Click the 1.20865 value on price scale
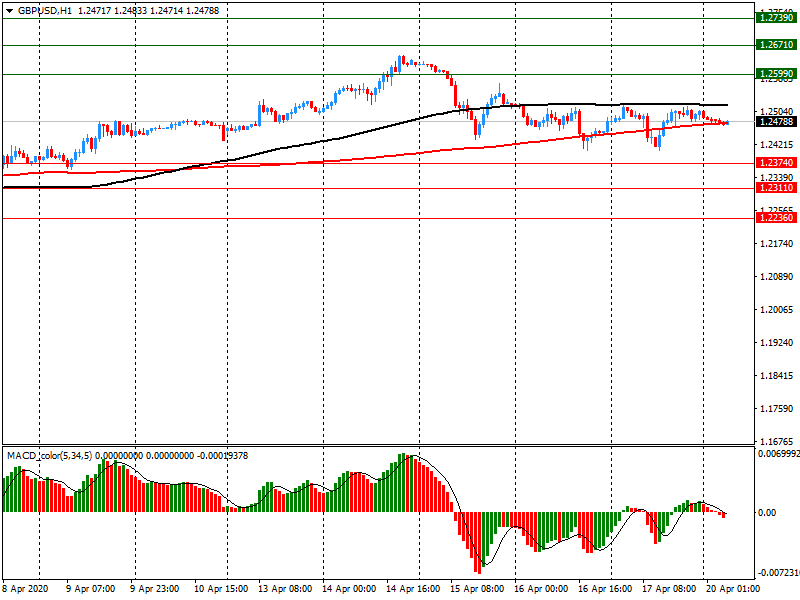The height and width of the screenshot is (600, 800). pos(776,277)
